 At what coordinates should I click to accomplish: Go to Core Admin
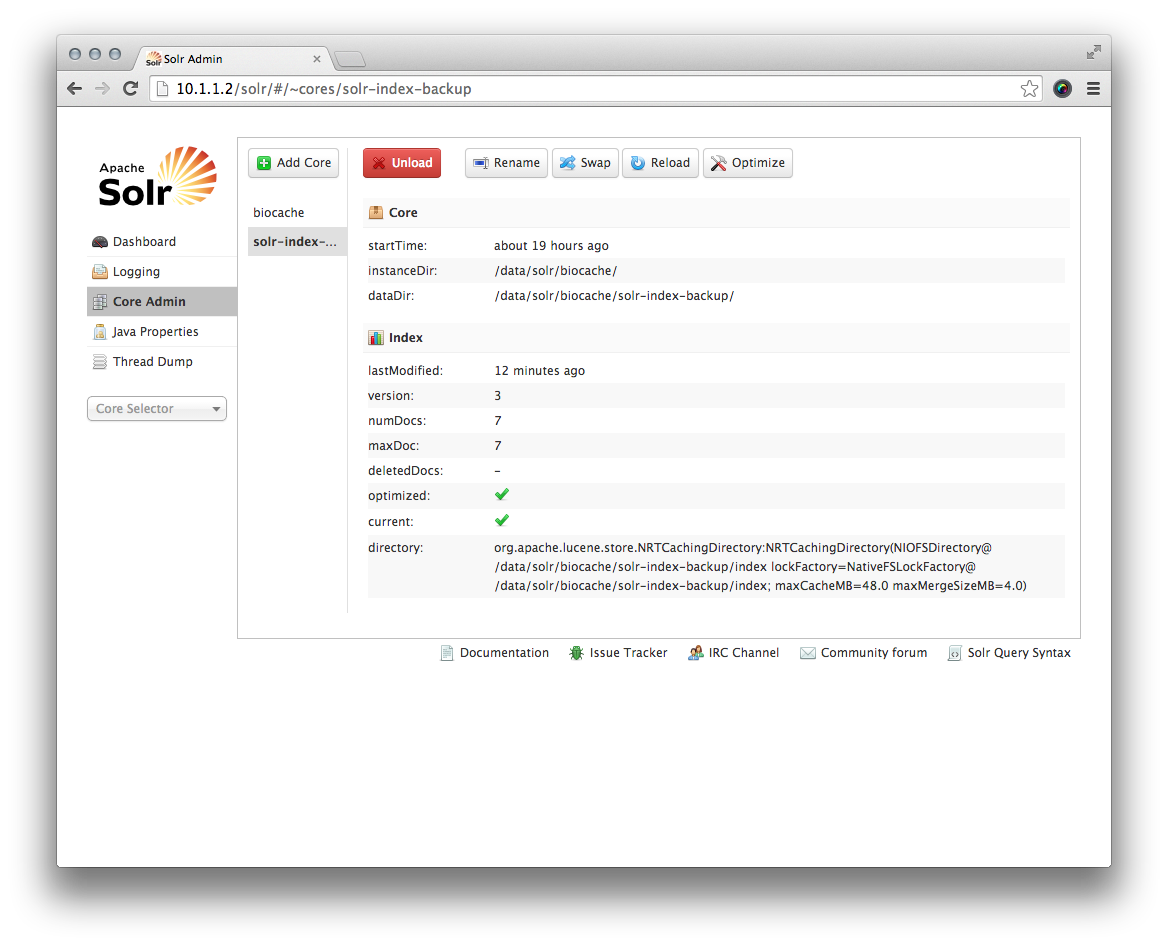(x=162, y=302)
